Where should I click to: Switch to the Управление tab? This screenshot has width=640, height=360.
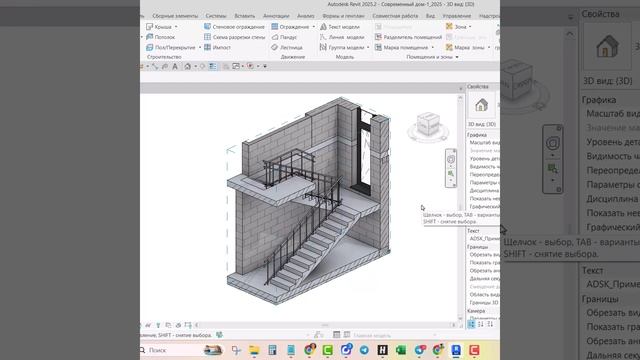tap(457, 16)
